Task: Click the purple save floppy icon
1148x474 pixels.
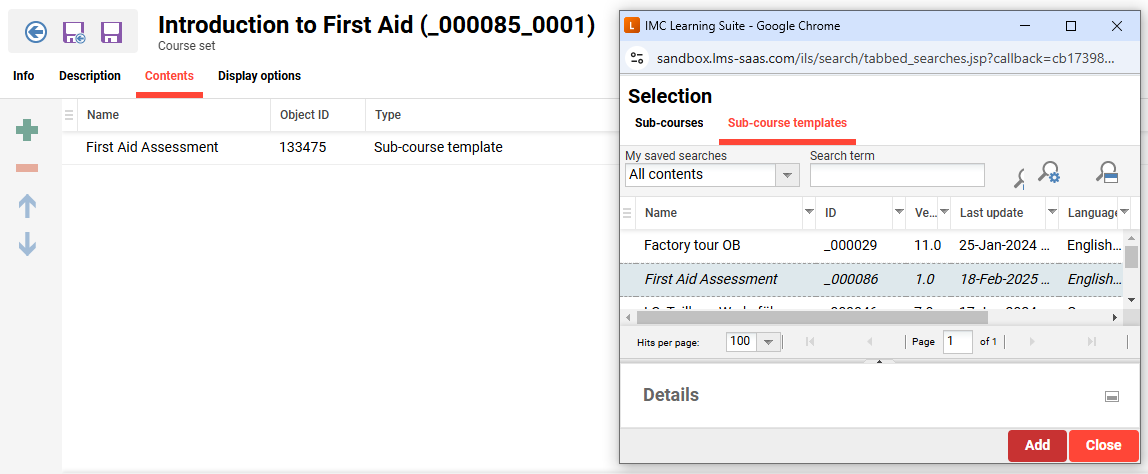Action: pyautogui.click(x=111, y=33)
